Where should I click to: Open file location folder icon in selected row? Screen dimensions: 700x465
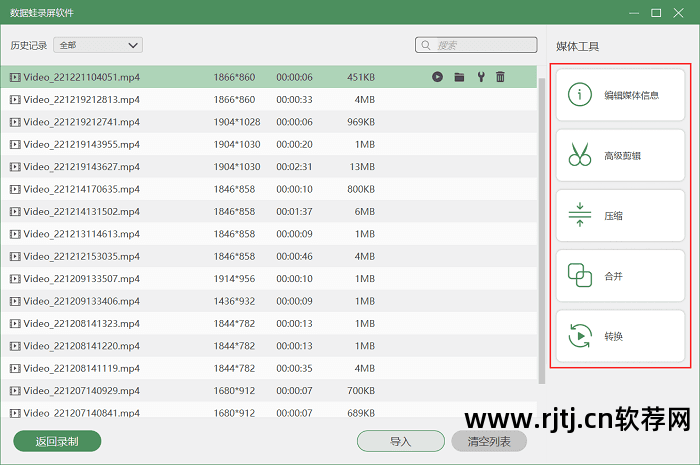pos(459,77)
